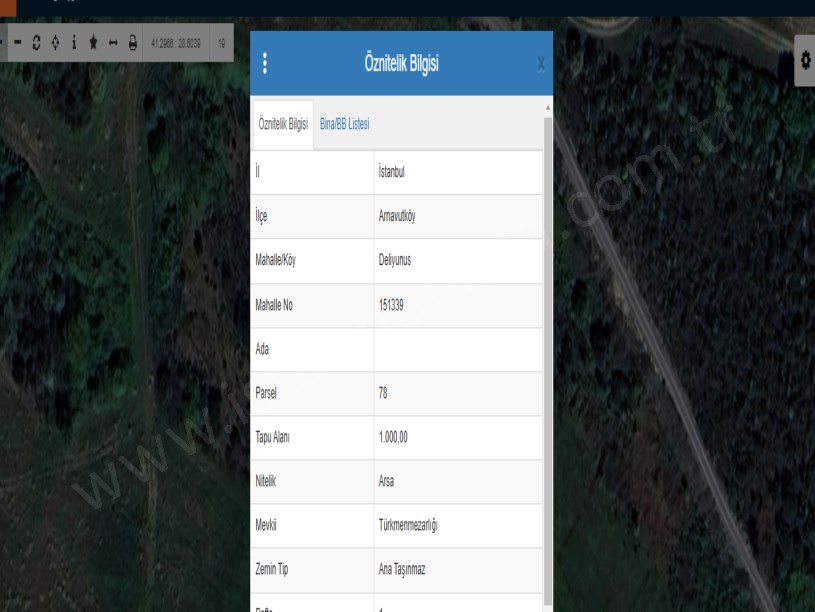The height and width of the screenshot is (612, 815).
Task: Switch to the Bina/BB Listesi tab
Action: point(345,124)
